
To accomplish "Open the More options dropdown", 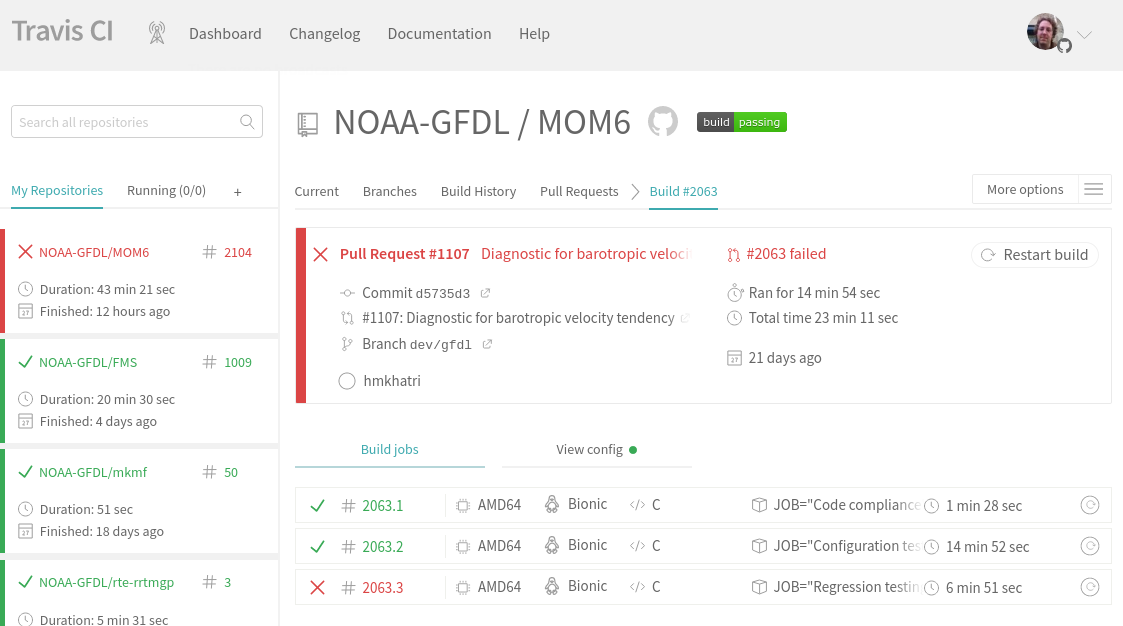I will tap(1025, 189).
